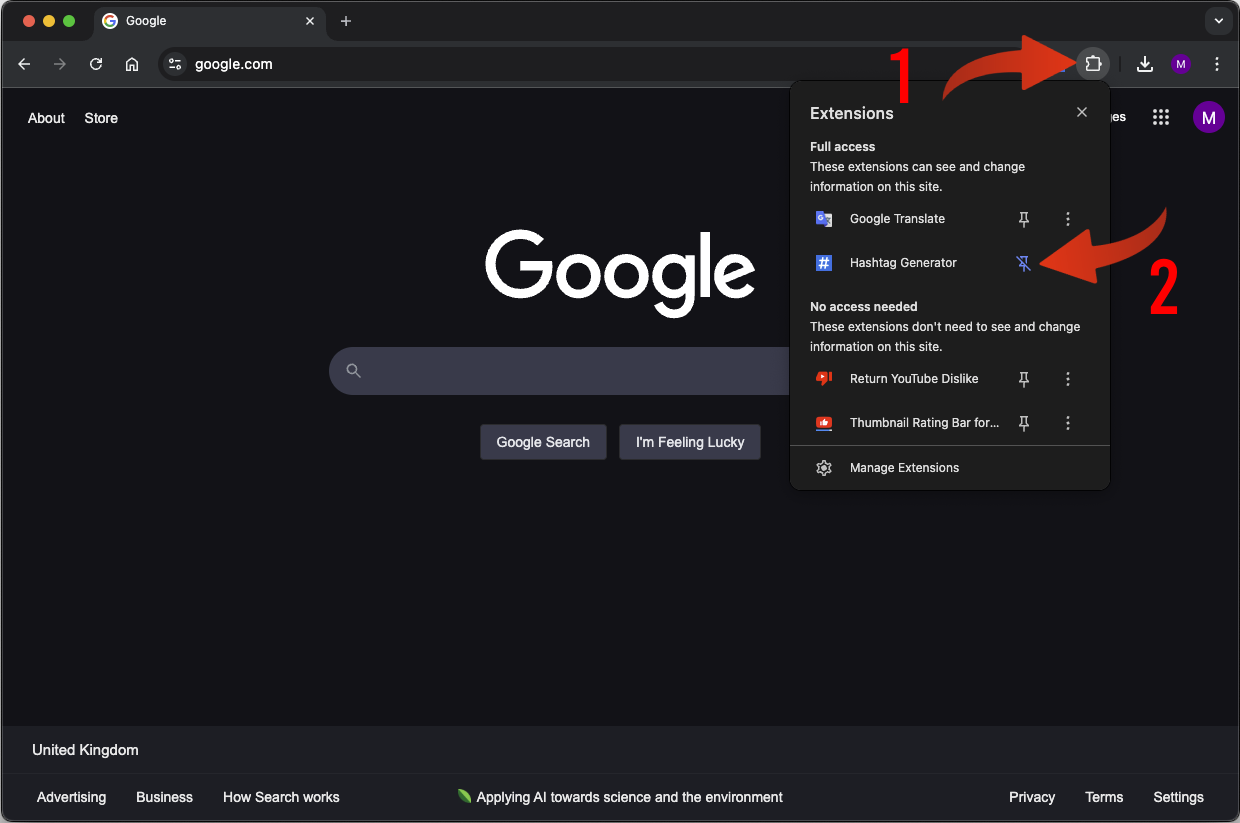Close the Extensions popup
1240x823 pixels.
pyautogui.click(x=1082, y=113)
